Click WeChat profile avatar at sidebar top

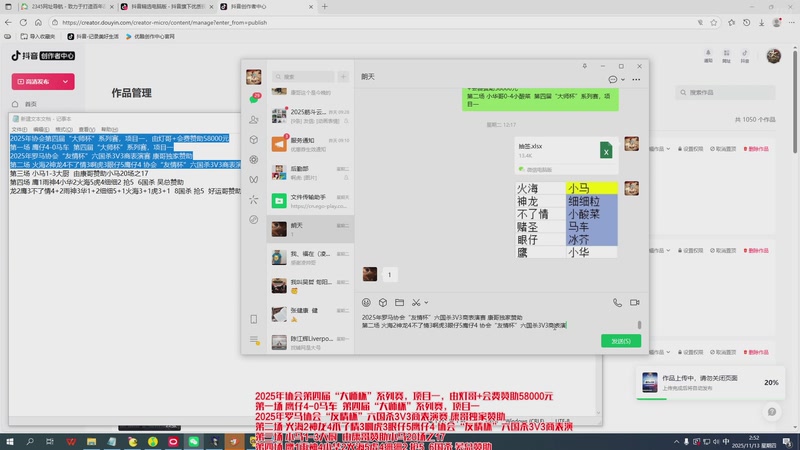point(254,77)
